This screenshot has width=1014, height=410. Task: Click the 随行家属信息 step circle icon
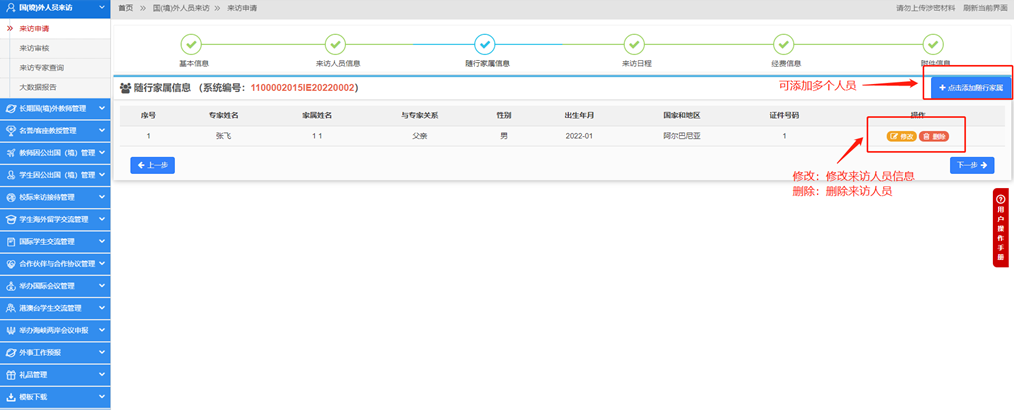coord(485,44)
